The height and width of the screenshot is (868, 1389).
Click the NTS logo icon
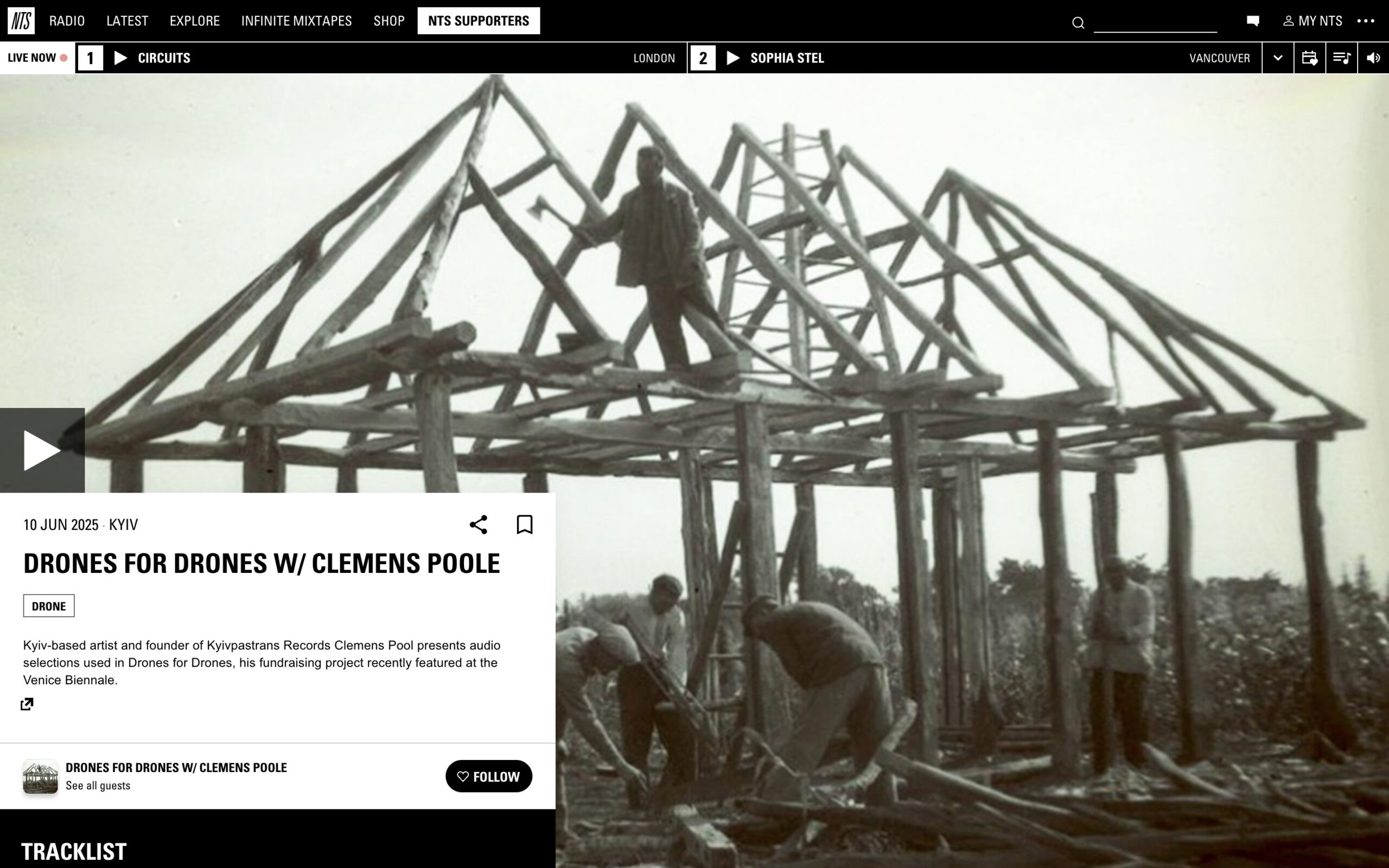21,21
